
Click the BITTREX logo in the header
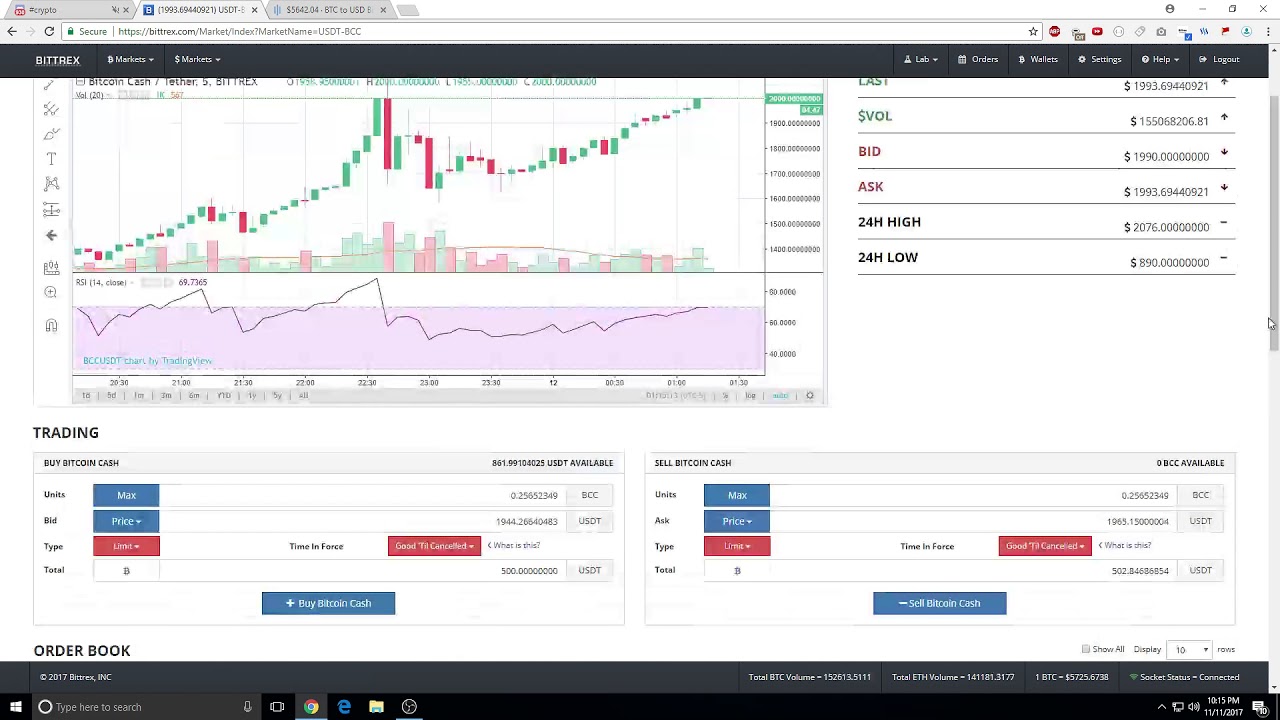tap(57, 60)
